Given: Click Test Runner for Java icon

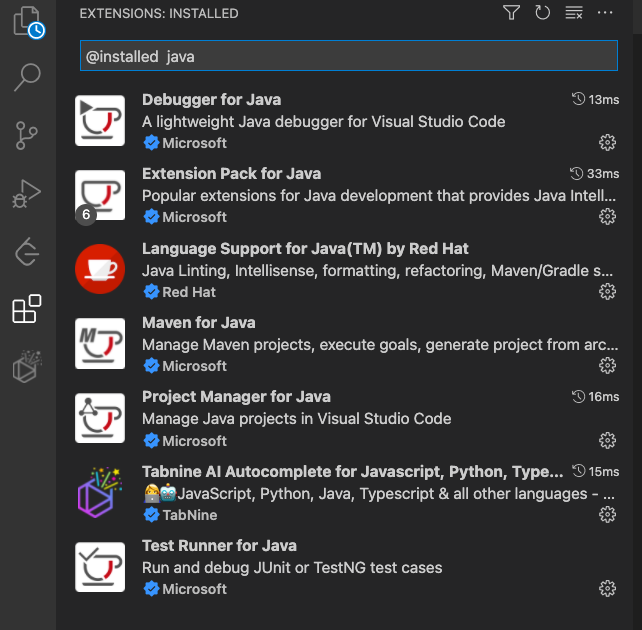Looking at the screenshot, I should click(x=100, y=567).
